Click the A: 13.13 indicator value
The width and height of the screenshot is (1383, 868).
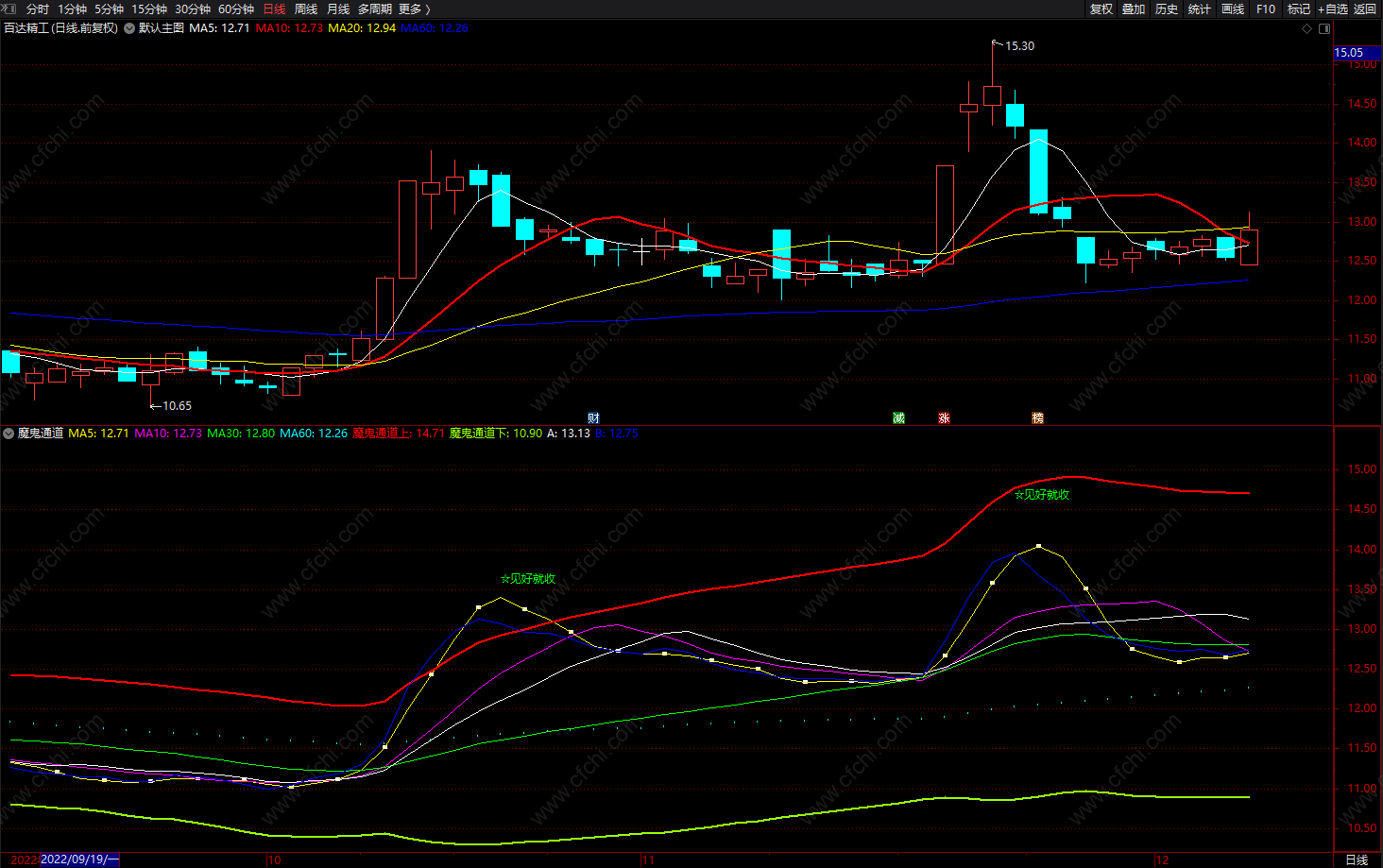point(569,434)
